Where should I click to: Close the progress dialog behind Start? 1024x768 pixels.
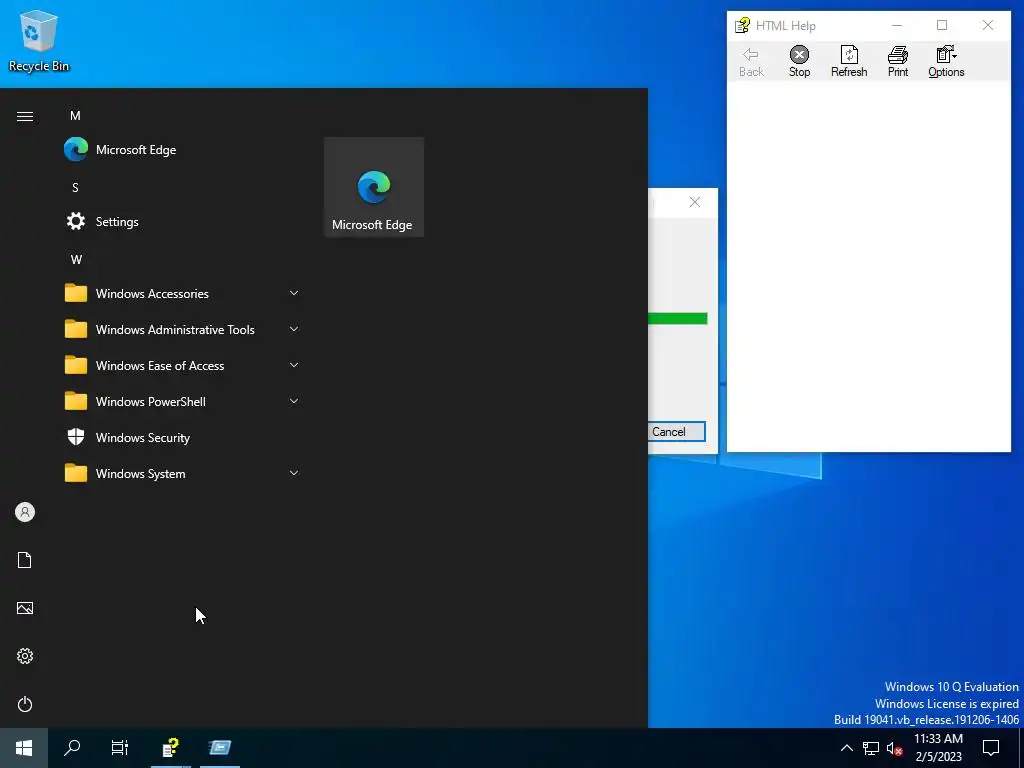[695, 202]
